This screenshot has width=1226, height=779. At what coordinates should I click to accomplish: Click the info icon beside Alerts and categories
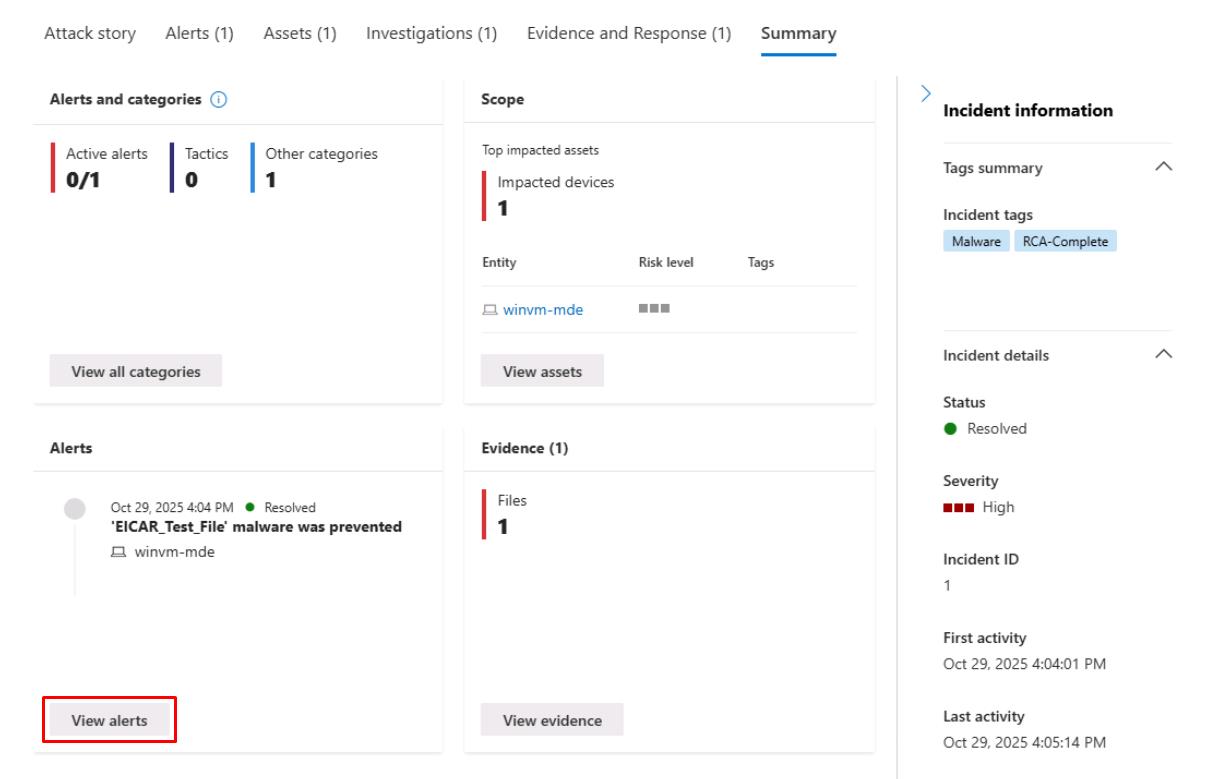(219, 100)
